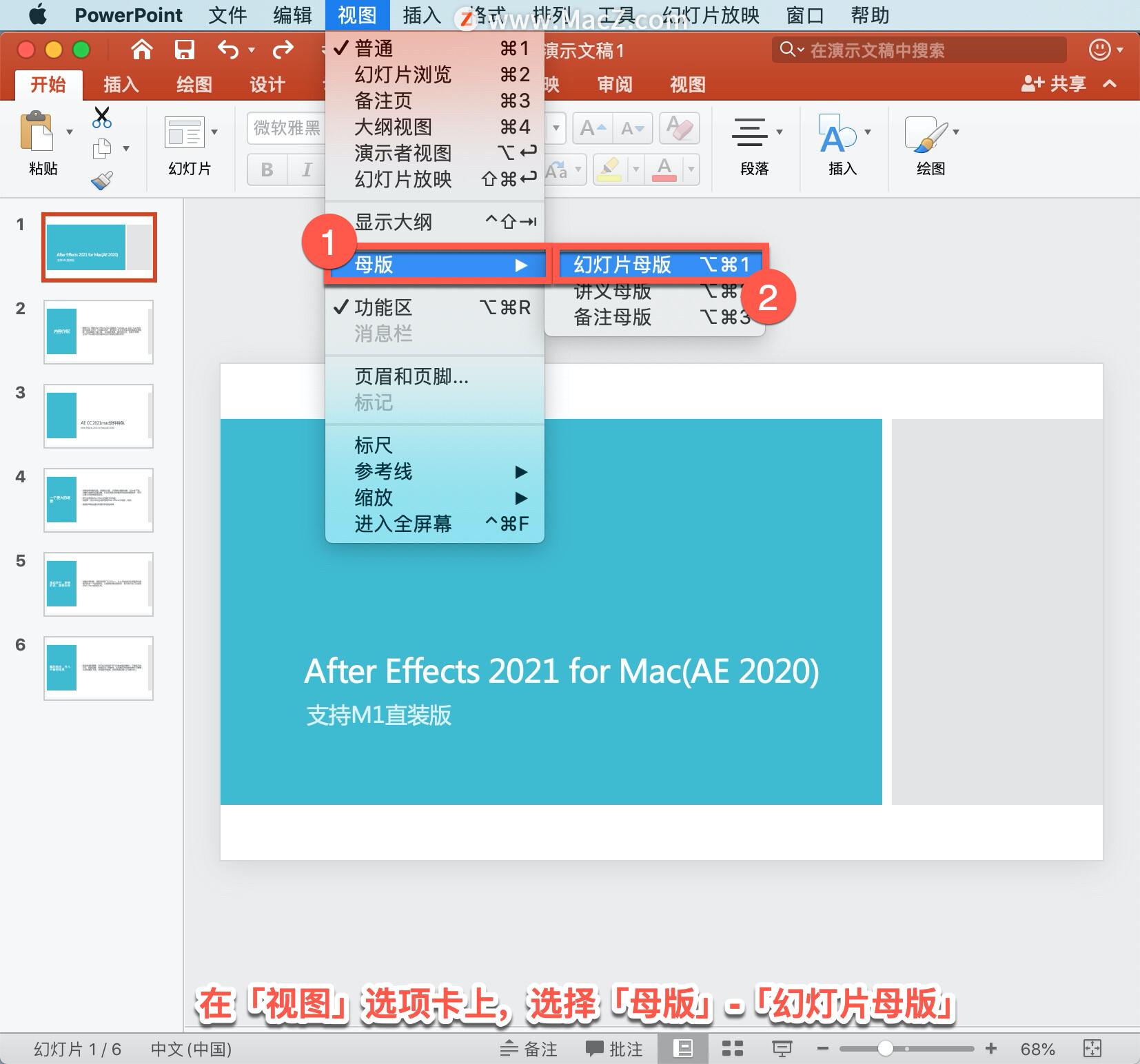Open the Edit menu
This screenshot has height=1064, width=1140.
292,14
